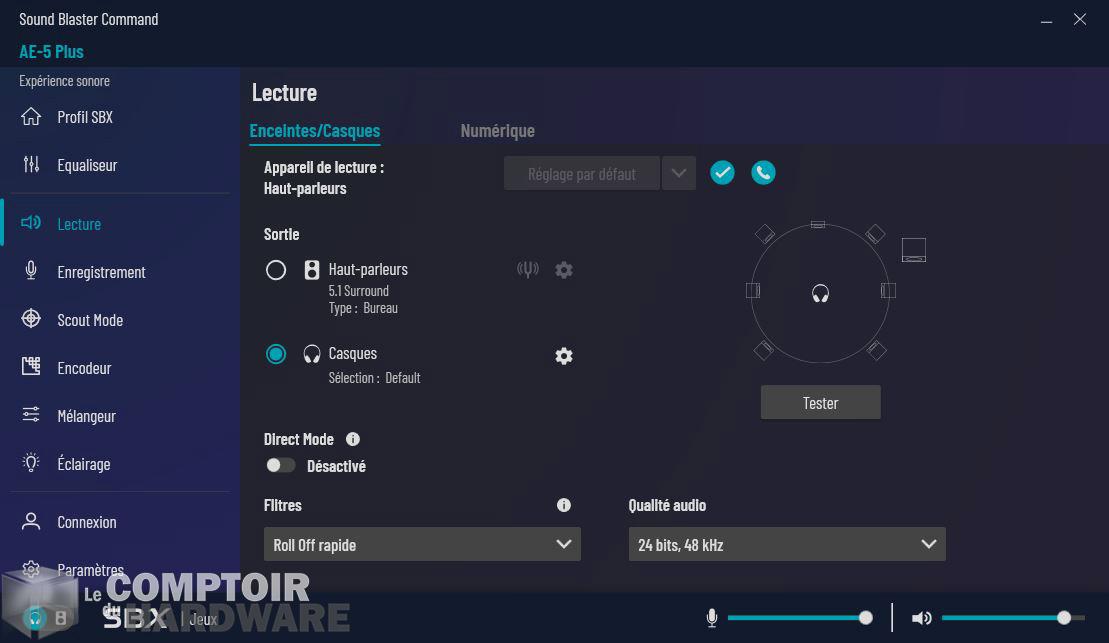Click side left speaker in diagram
The height and width of the screenshot is (643, 1109).
753,290
